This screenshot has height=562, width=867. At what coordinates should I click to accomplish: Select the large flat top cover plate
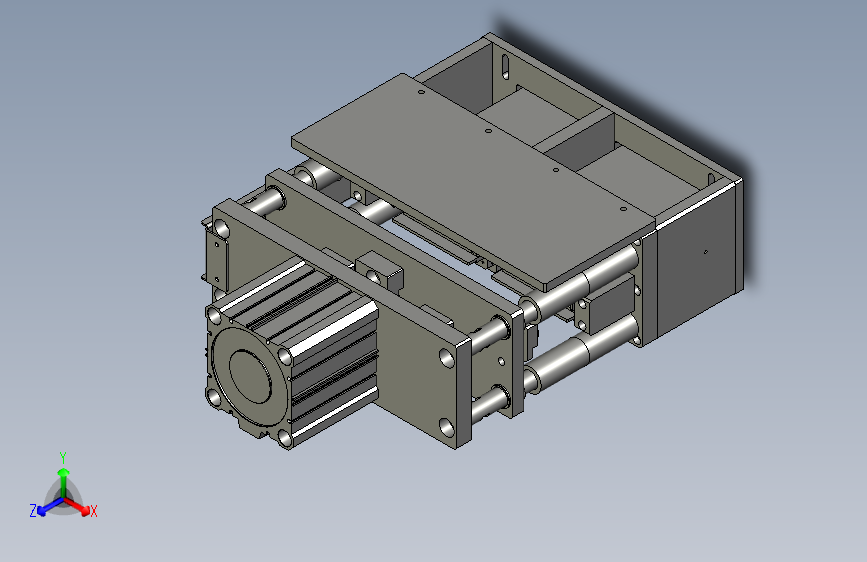pos(472,180)
